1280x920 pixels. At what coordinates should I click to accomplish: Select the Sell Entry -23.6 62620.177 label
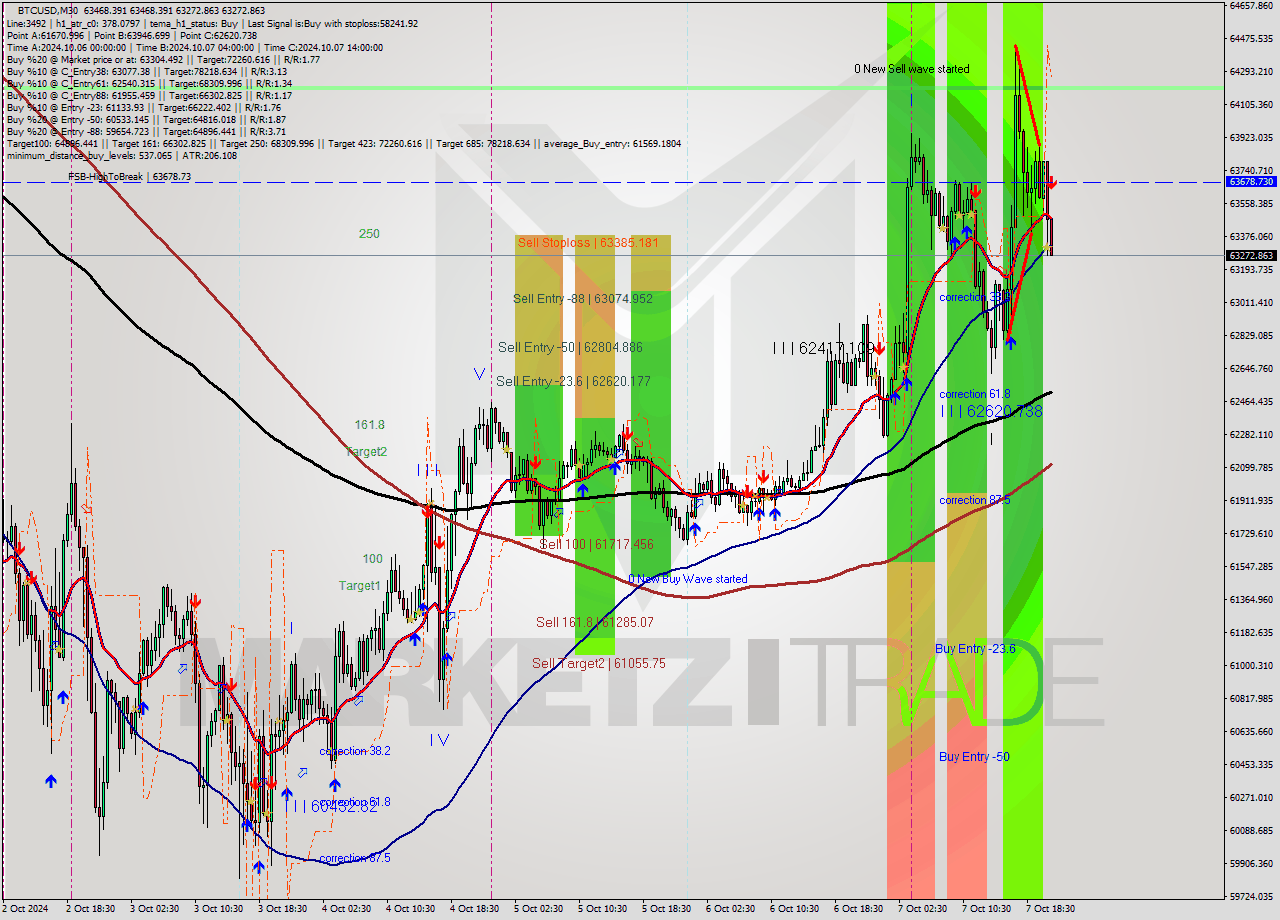(x=573, y=381)
